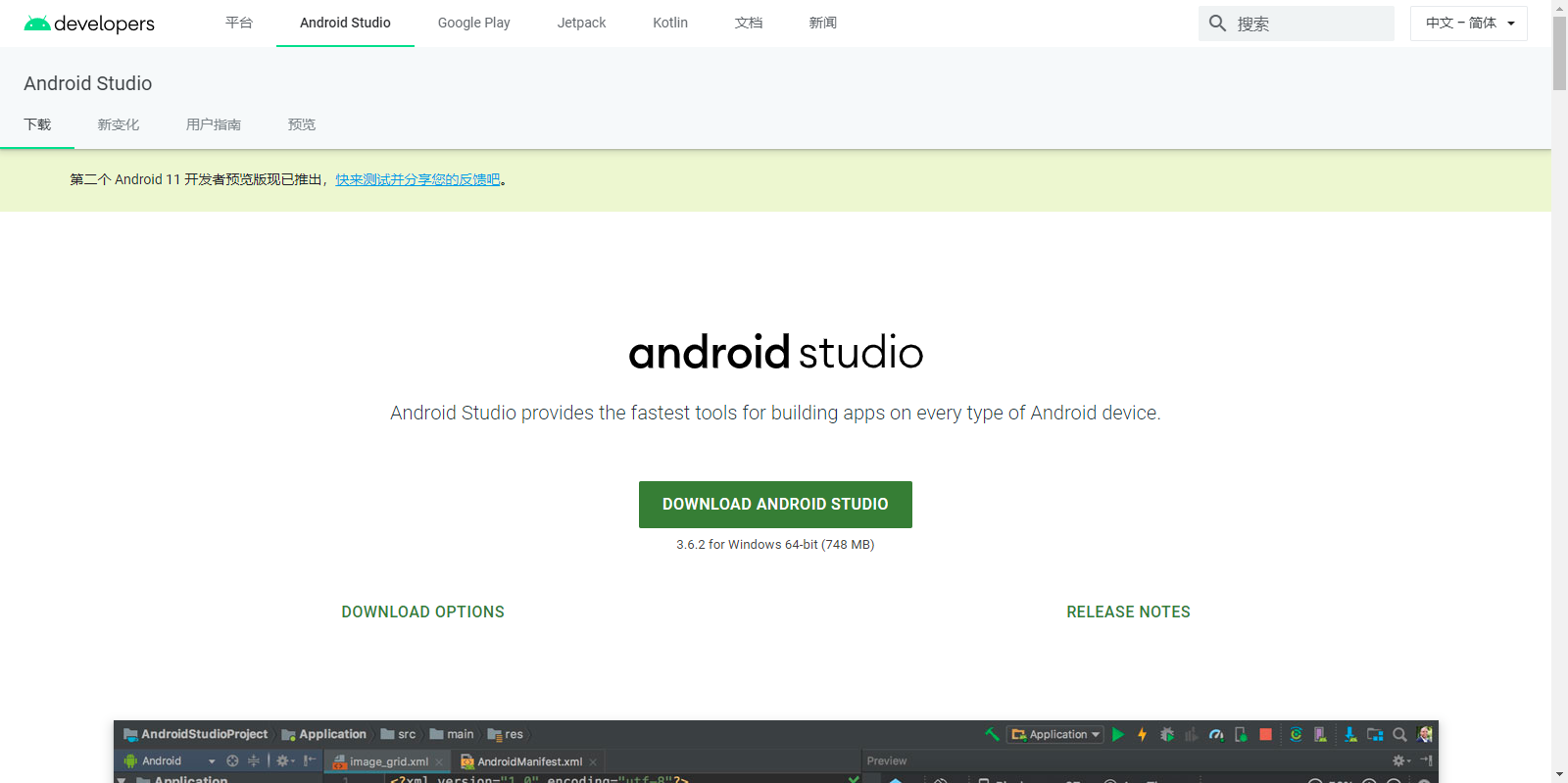Select the 下载 sub-tab
The height and width of the screenshot is (783, 1568).
tap(37, 124)
